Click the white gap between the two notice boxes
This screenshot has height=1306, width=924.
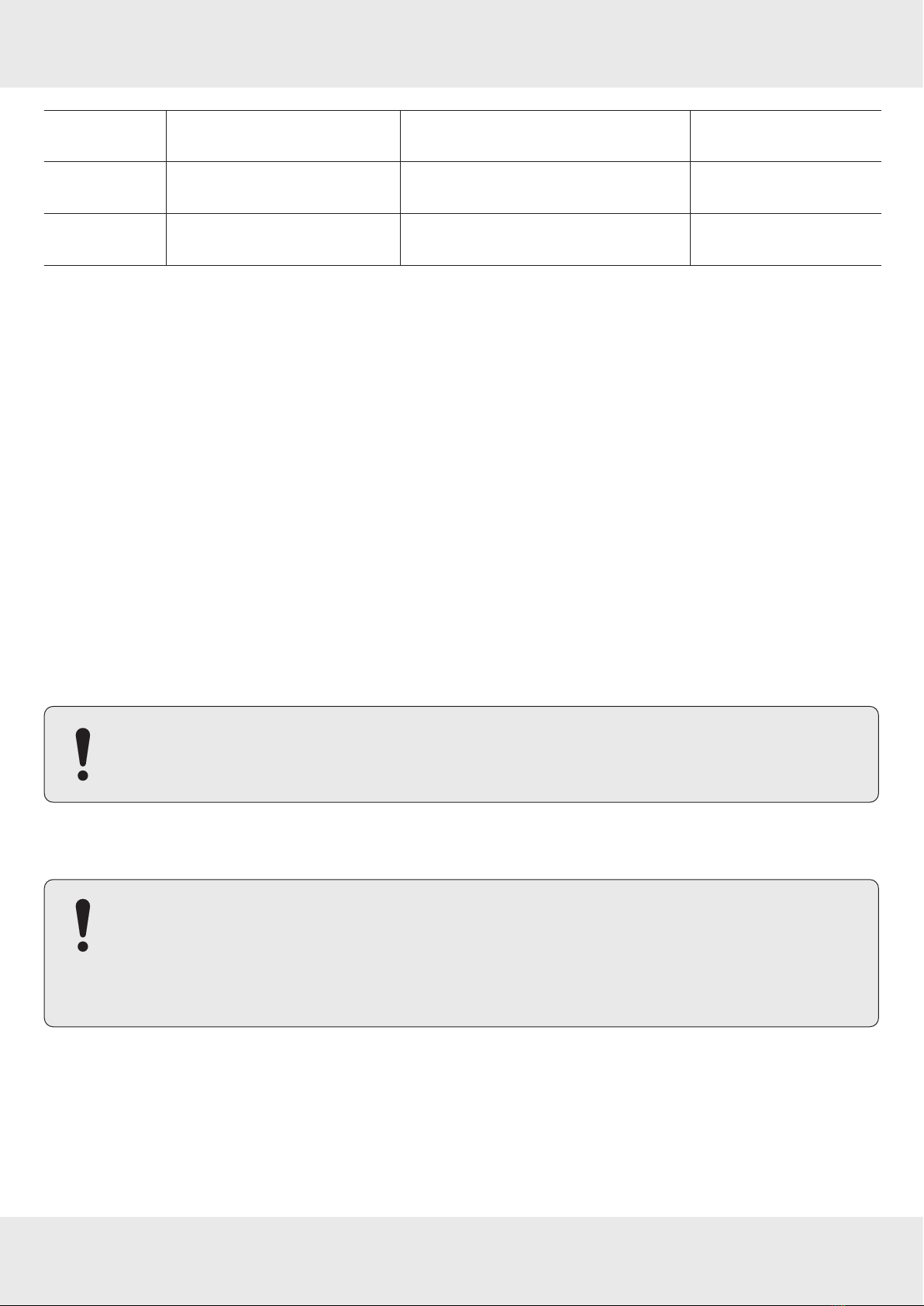click(462, 840)
